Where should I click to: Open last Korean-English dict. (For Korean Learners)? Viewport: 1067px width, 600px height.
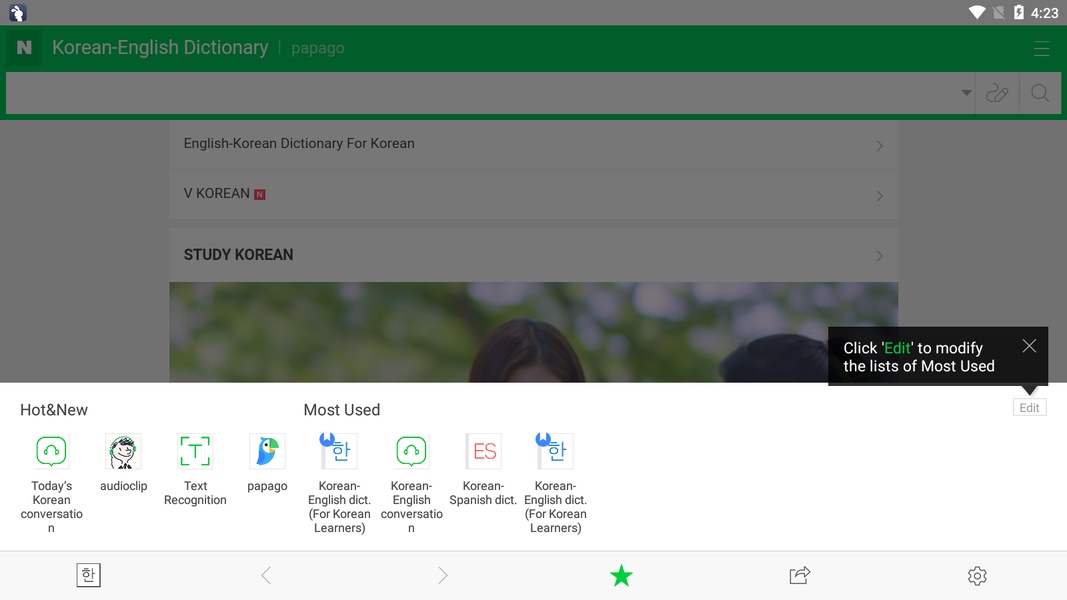[x=555, y=483]
